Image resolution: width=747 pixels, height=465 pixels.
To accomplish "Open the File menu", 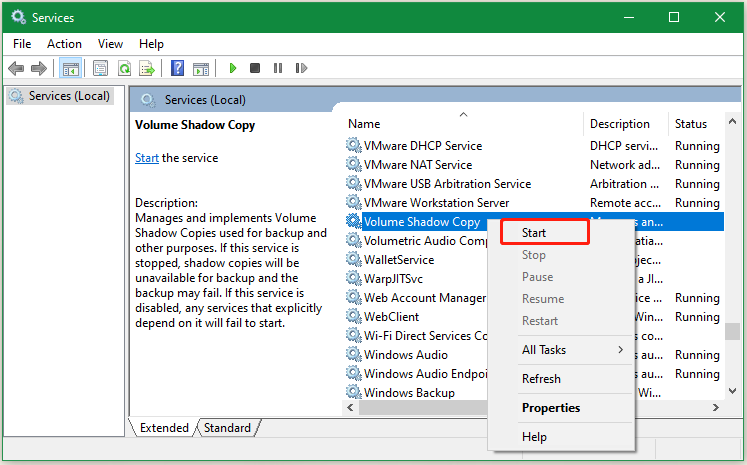I will [x=22, y=44].
